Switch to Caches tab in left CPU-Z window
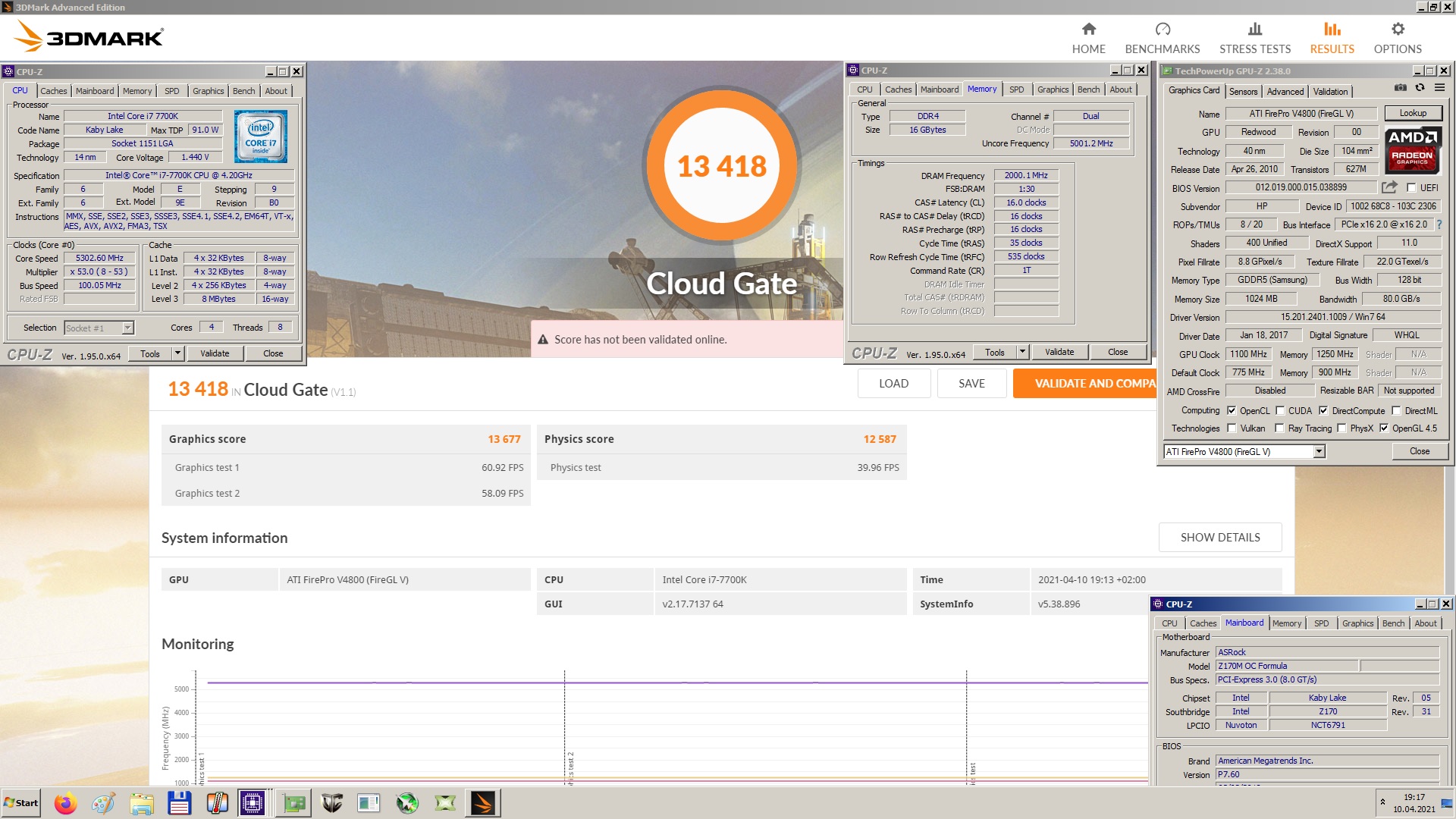 tap(53, 90)
